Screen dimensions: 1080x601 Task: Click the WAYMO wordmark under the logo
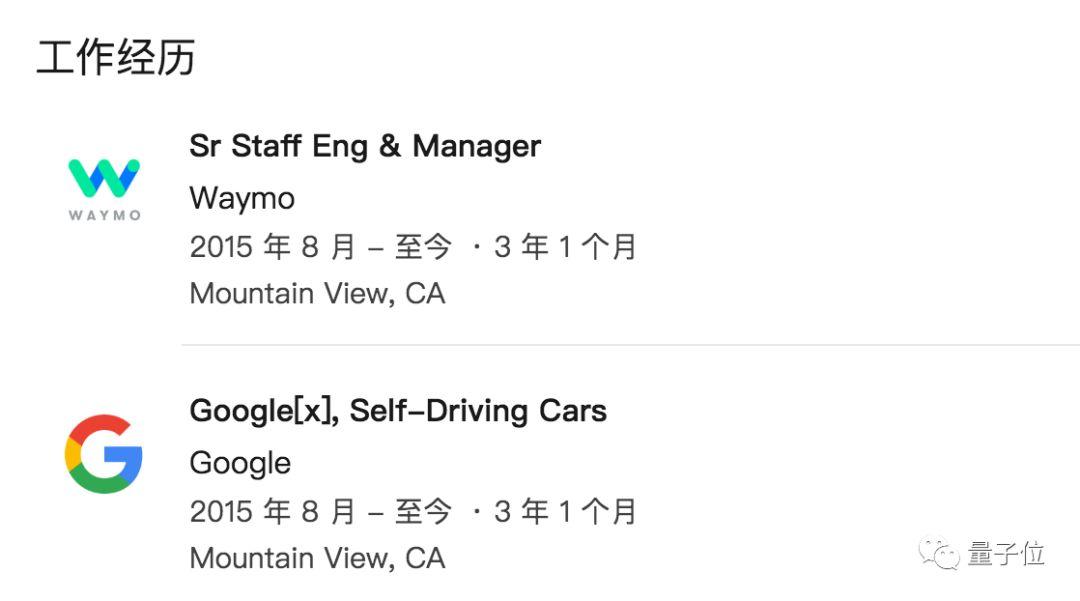(104, 215)
